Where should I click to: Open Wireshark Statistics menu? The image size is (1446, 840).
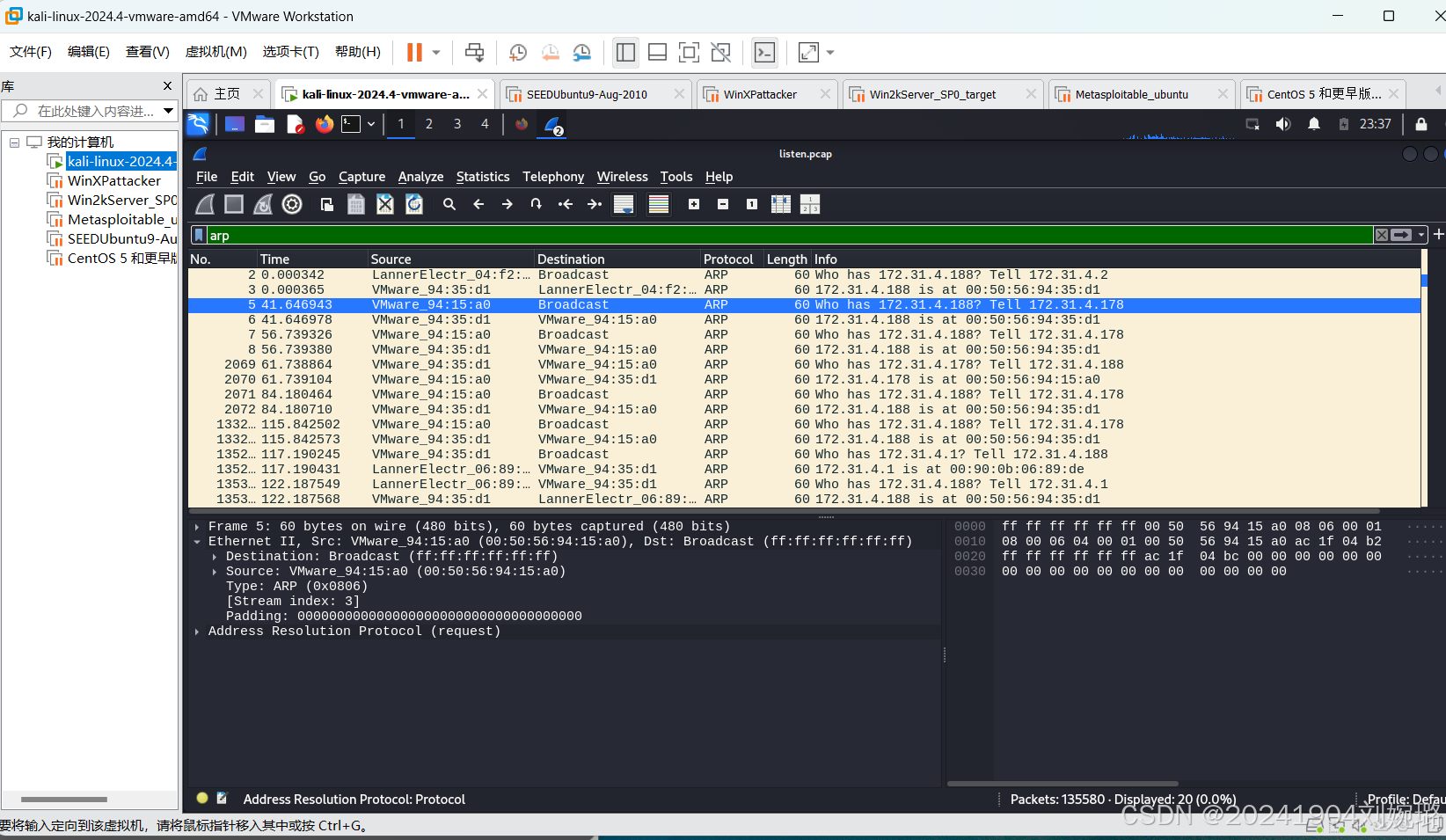483,177
